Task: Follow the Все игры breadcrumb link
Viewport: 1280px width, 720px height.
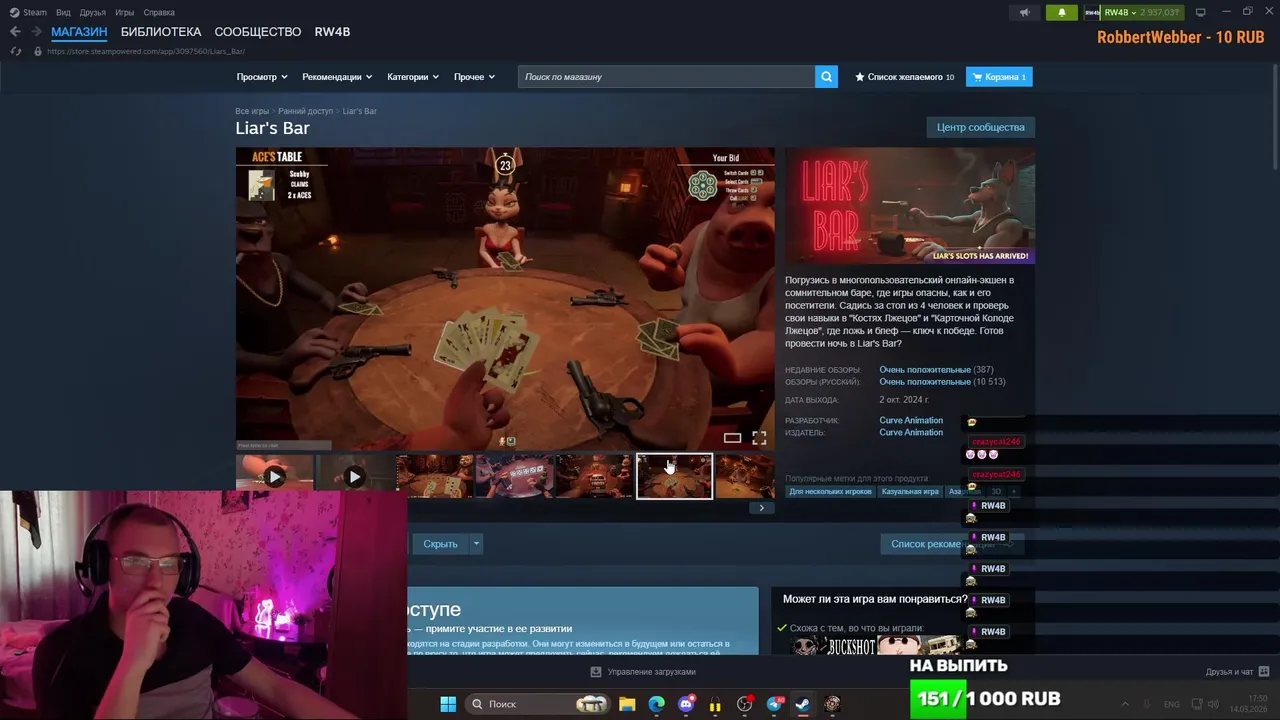Action: 252,111
